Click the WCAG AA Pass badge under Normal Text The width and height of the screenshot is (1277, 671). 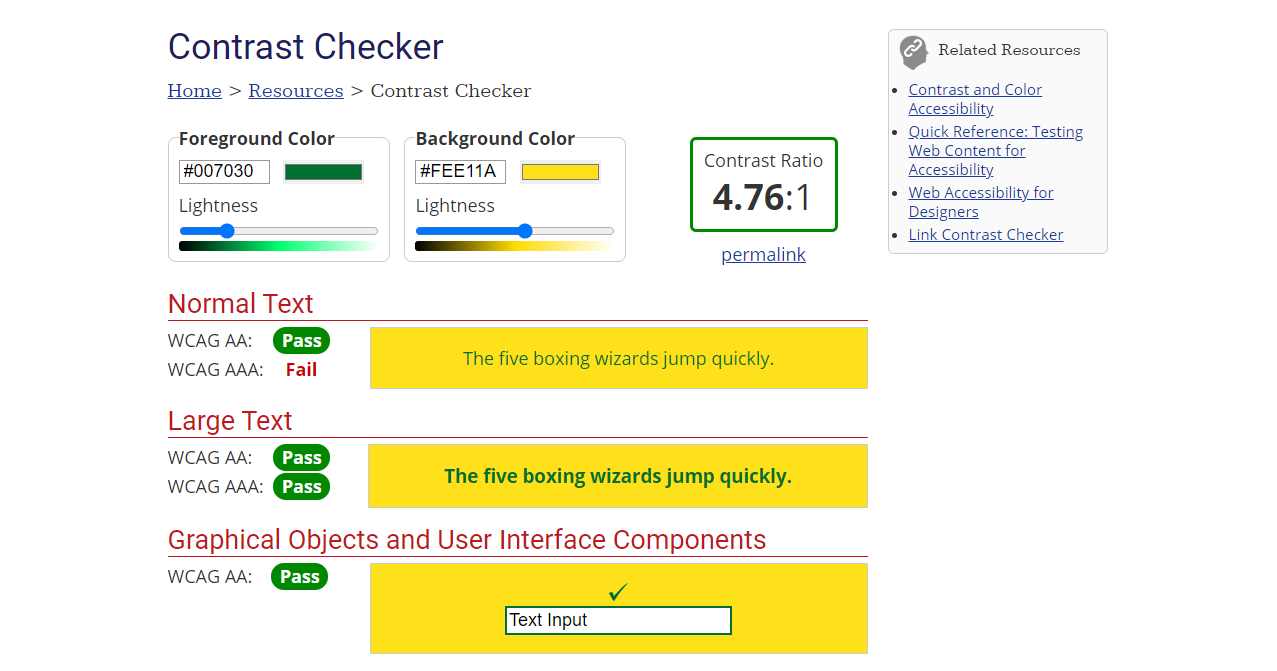pos(301,340)
